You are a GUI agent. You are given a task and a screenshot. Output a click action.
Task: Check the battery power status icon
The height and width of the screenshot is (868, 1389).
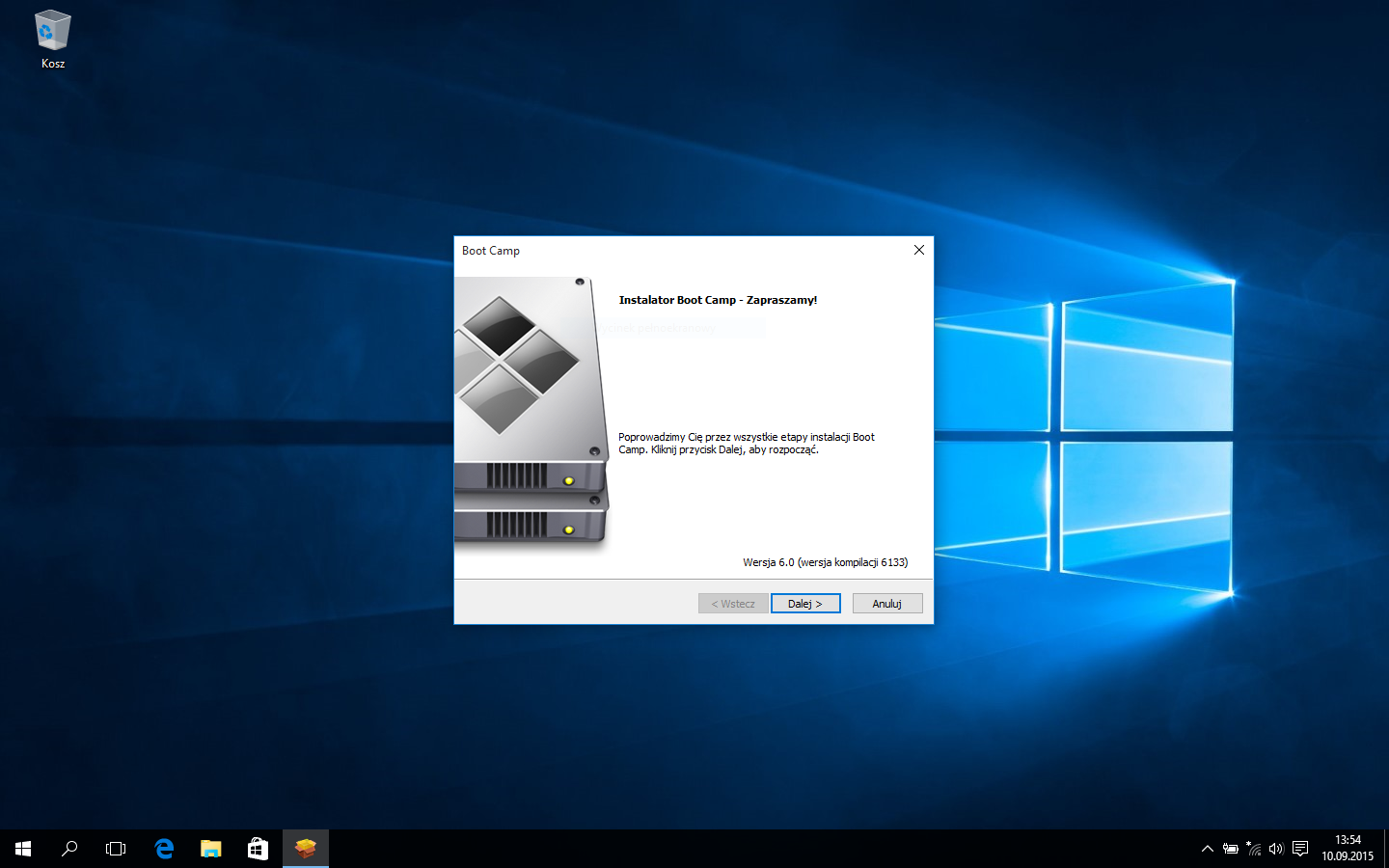point(1230,849)
